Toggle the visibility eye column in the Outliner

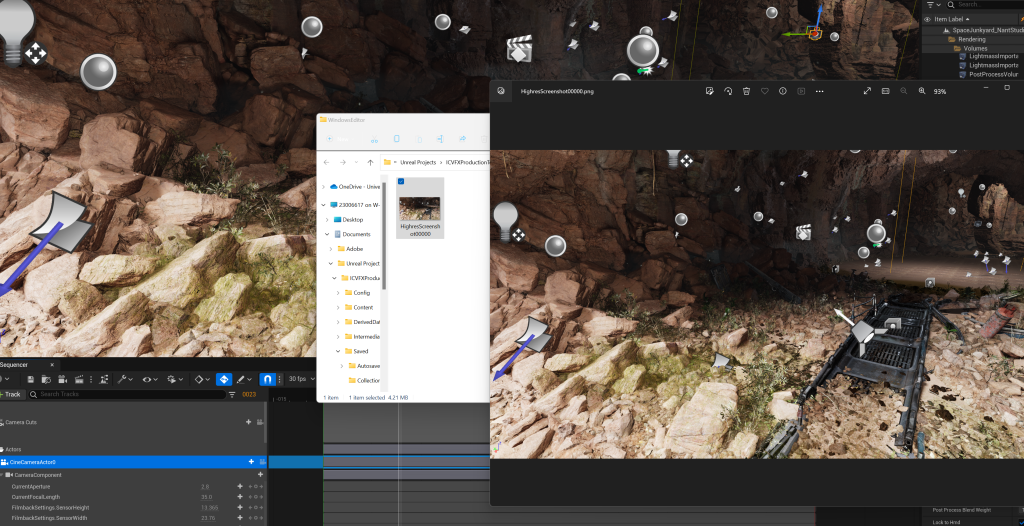(x=927, y=20)
